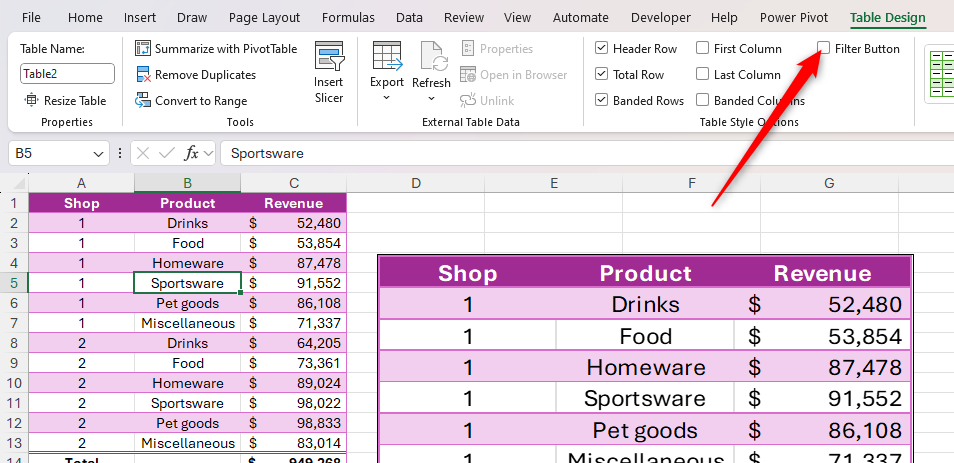
Task: Enable the First Column checkbox
Action: pos(703,48)
